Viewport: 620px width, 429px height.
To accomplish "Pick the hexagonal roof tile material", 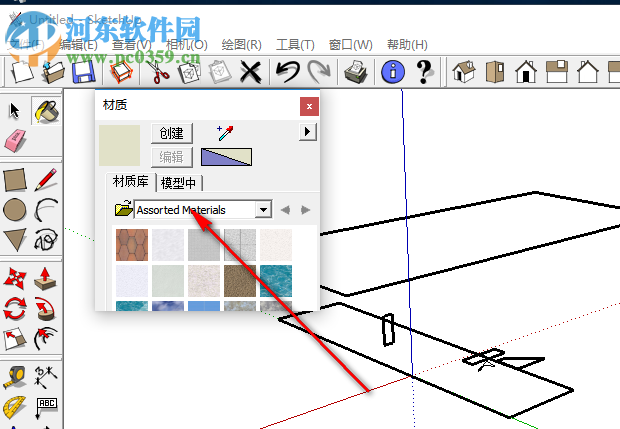I will coord(132,245).
